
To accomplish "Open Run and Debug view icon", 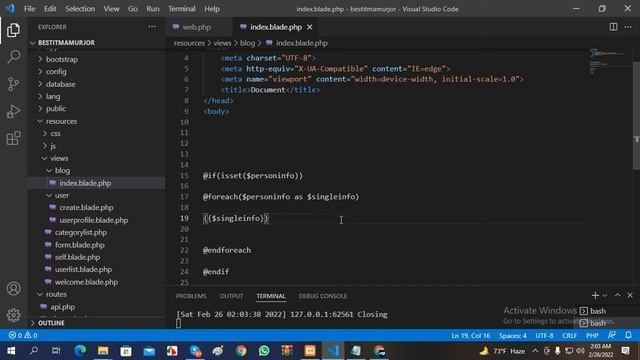I will (13, 111).
